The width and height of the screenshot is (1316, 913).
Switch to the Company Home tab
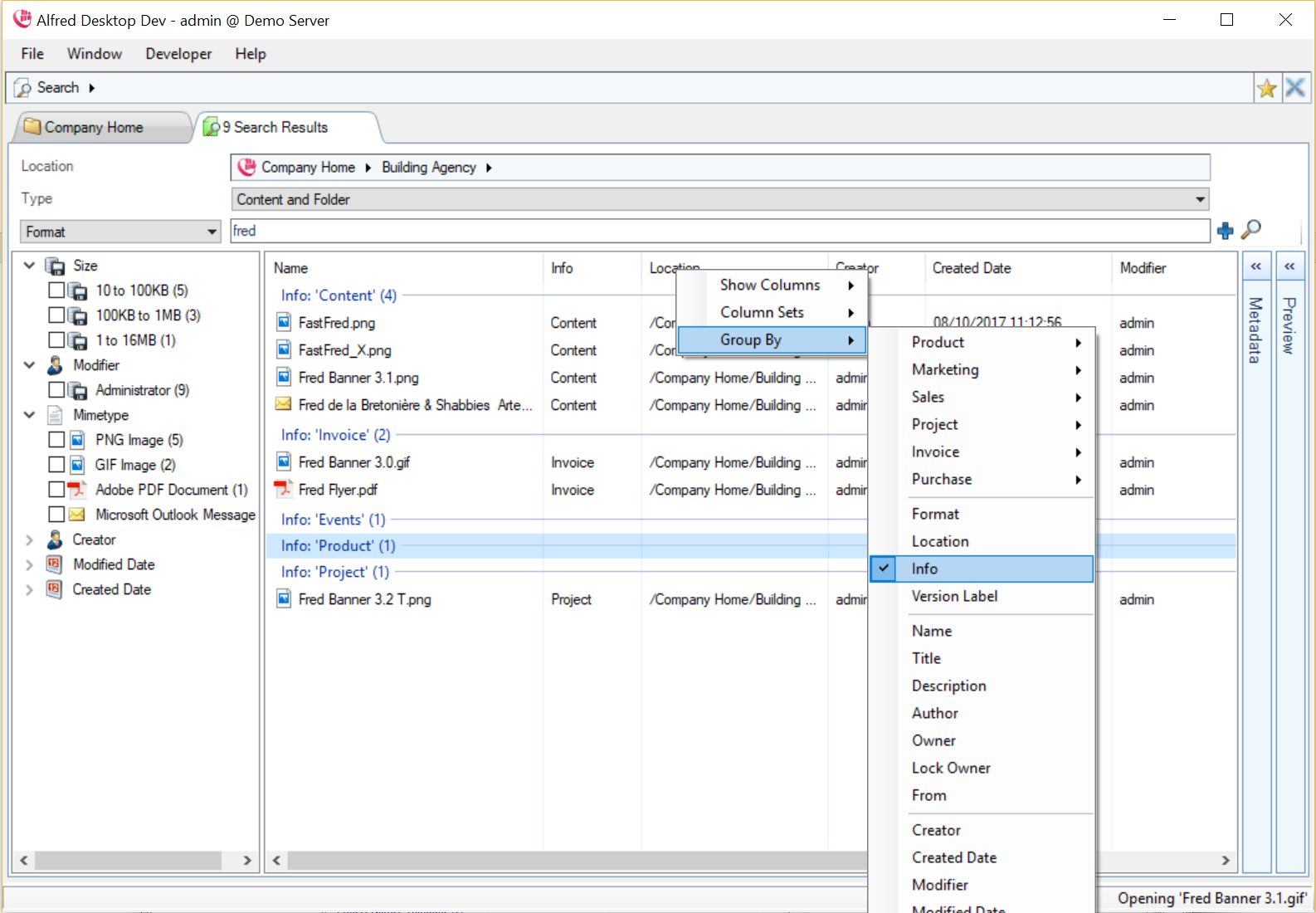[94, 127]
